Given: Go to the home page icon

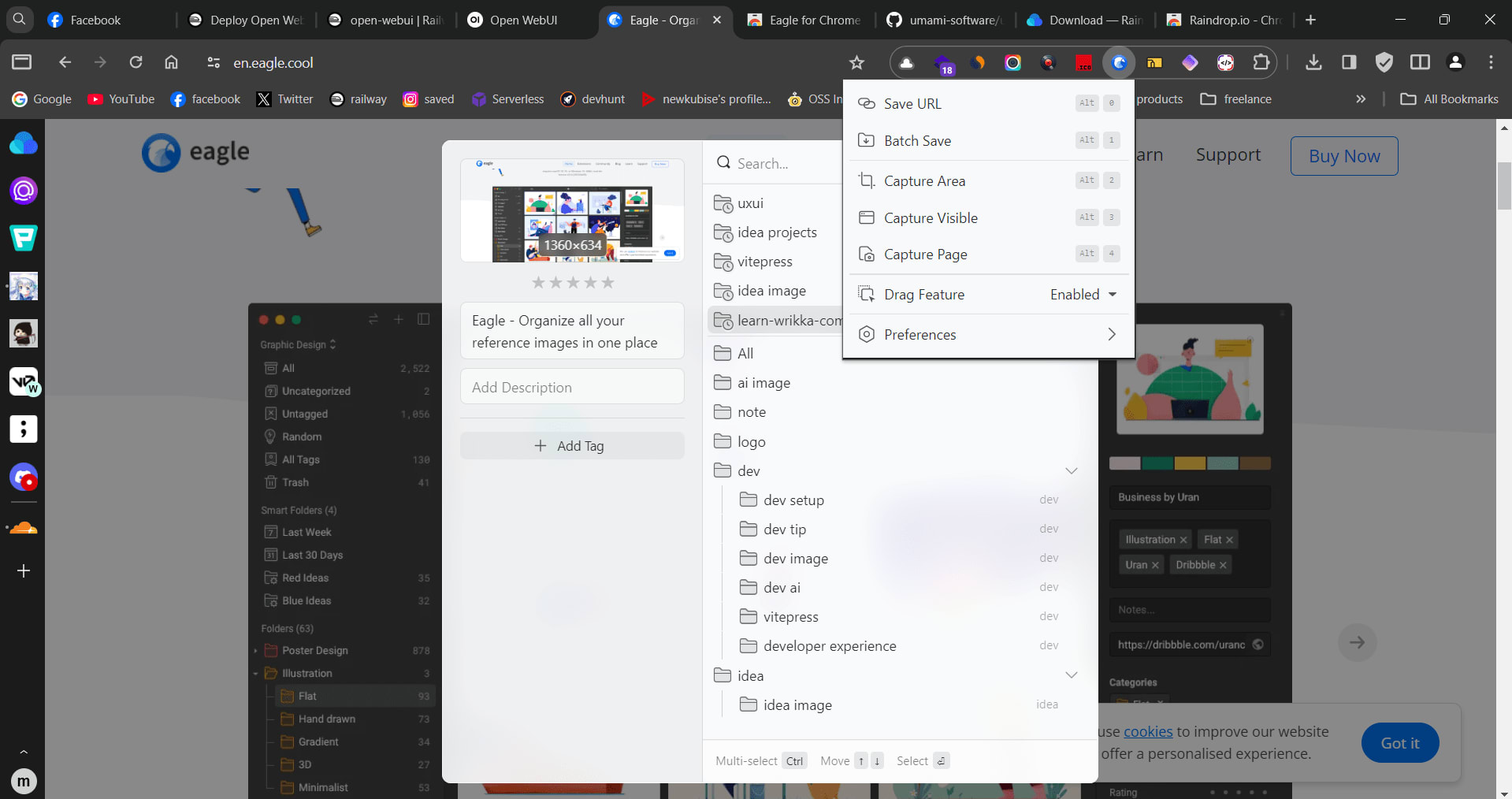Looking at the screenshot, I should coord(171,62).
